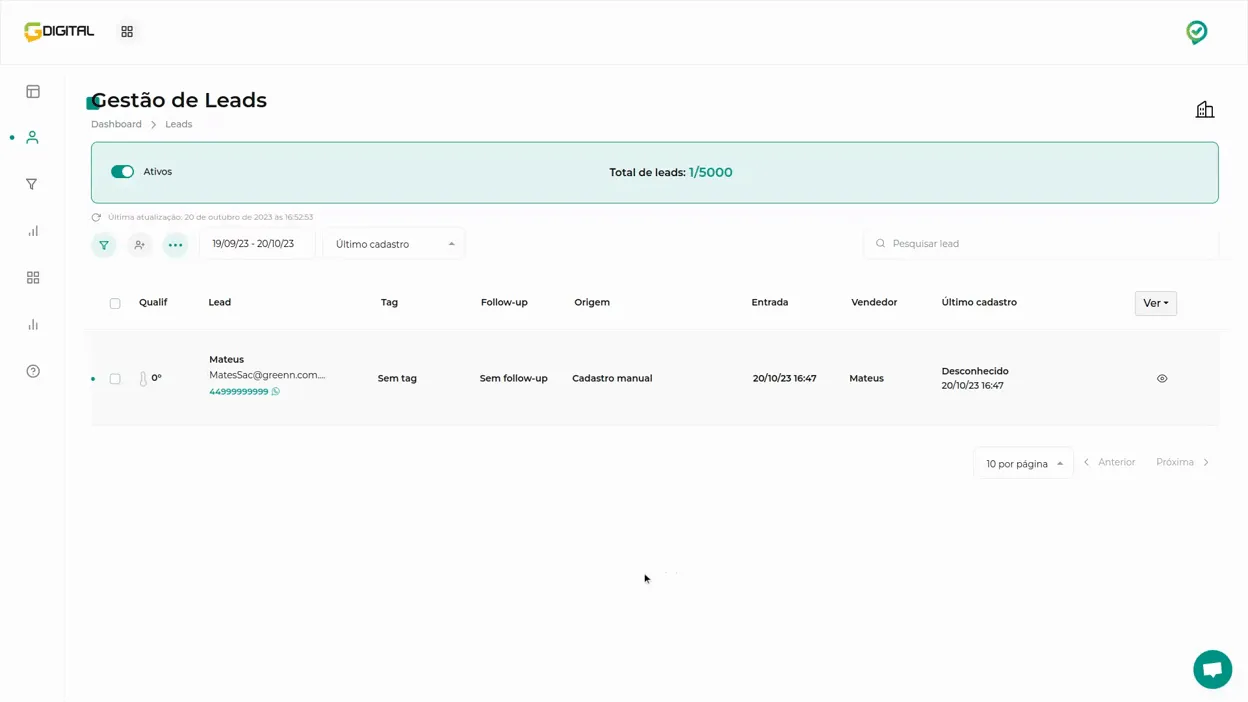Screen dimensions: 1248x702
Task: Click the search magnifier icon
Action: (880, 244)
